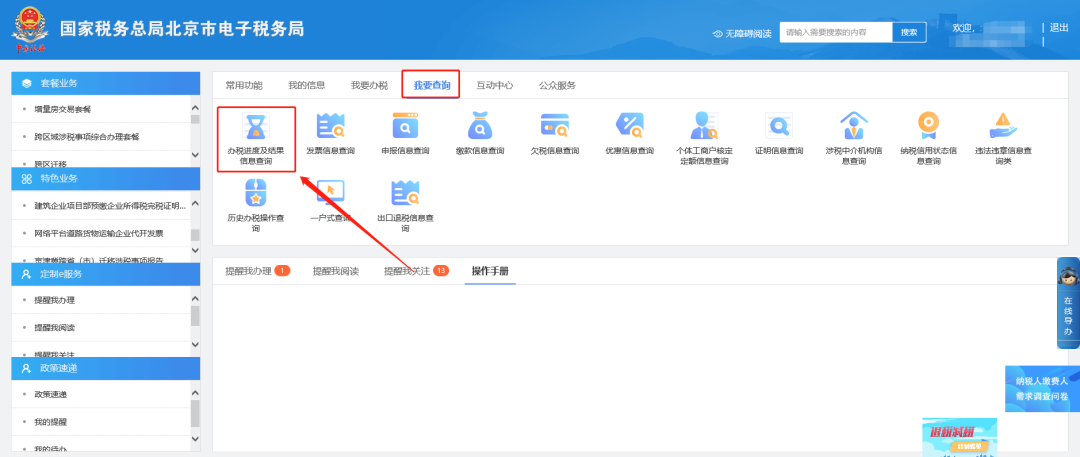Click the 定制e服务 person icon
1080x457 pixels.
click(27, 274)
